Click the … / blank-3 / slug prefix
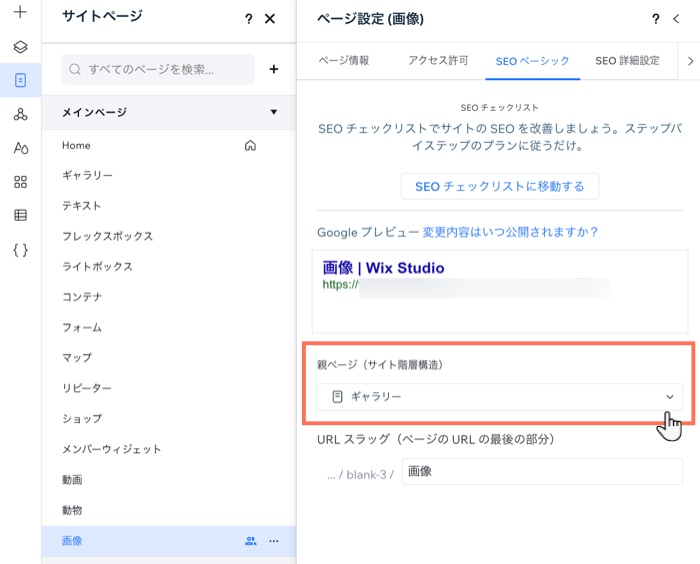Screen dimensions: 700x564 [360, 474]
